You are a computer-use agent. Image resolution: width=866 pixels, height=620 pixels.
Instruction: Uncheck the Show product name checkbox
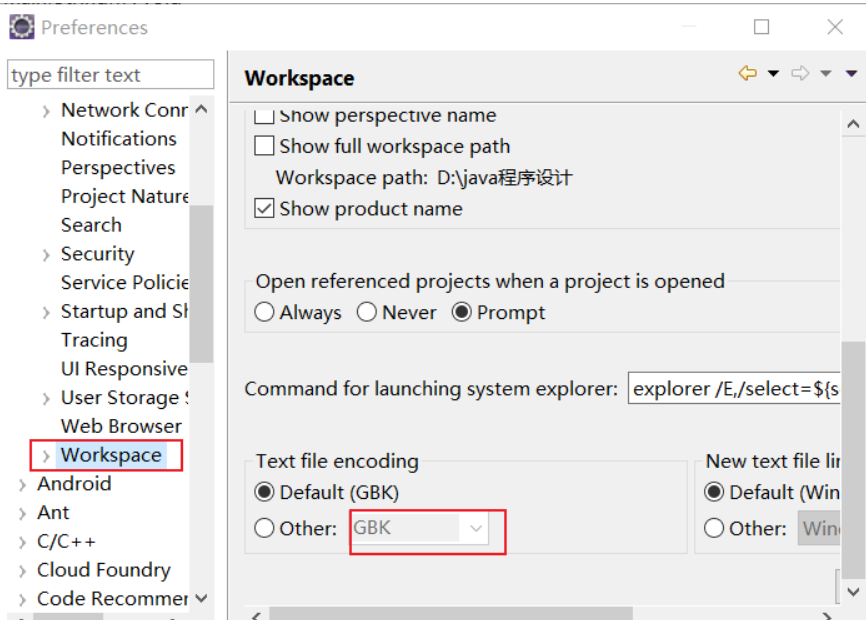coord(264,209)
